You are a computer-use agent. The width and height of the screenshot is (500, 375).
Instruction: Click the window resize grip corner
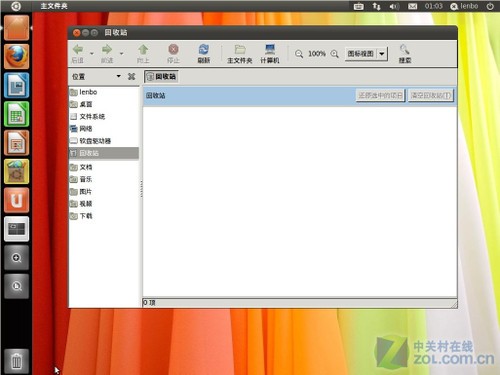(454, 304)
